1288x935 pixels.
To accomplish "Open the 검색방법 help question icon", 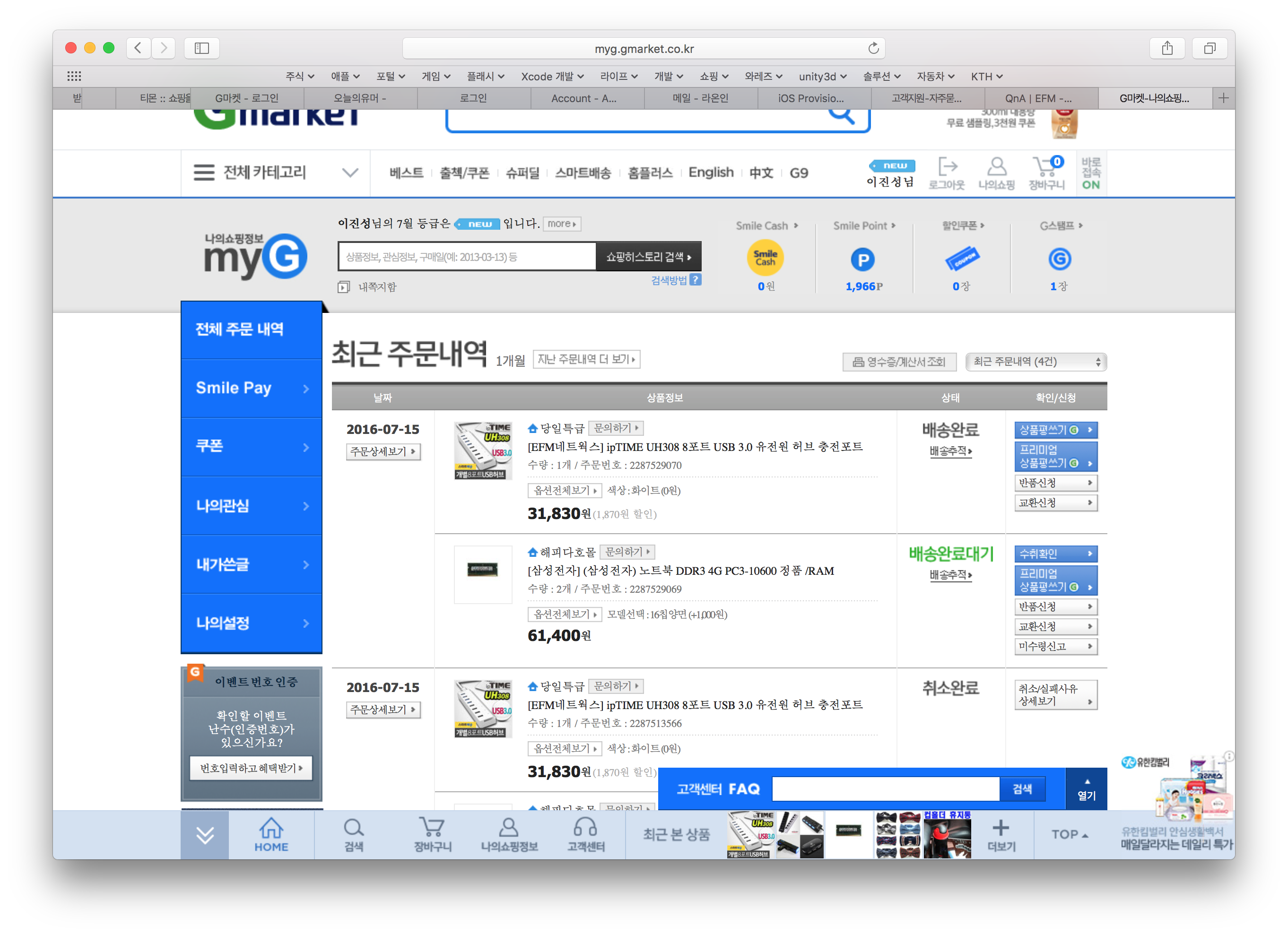I will click(x=695, y=279).
